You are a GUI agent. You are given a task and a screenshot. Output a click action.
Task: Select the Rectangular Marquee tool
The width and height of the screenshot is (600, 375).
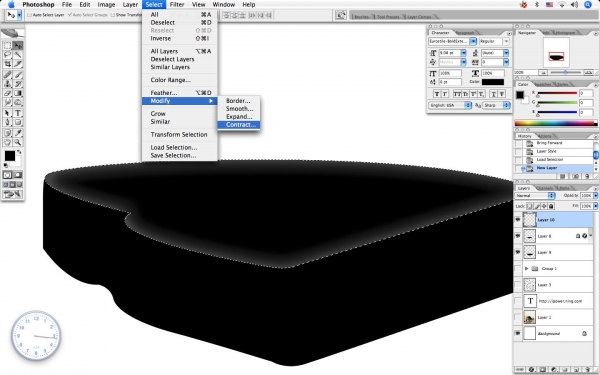[x=7, y=46]
